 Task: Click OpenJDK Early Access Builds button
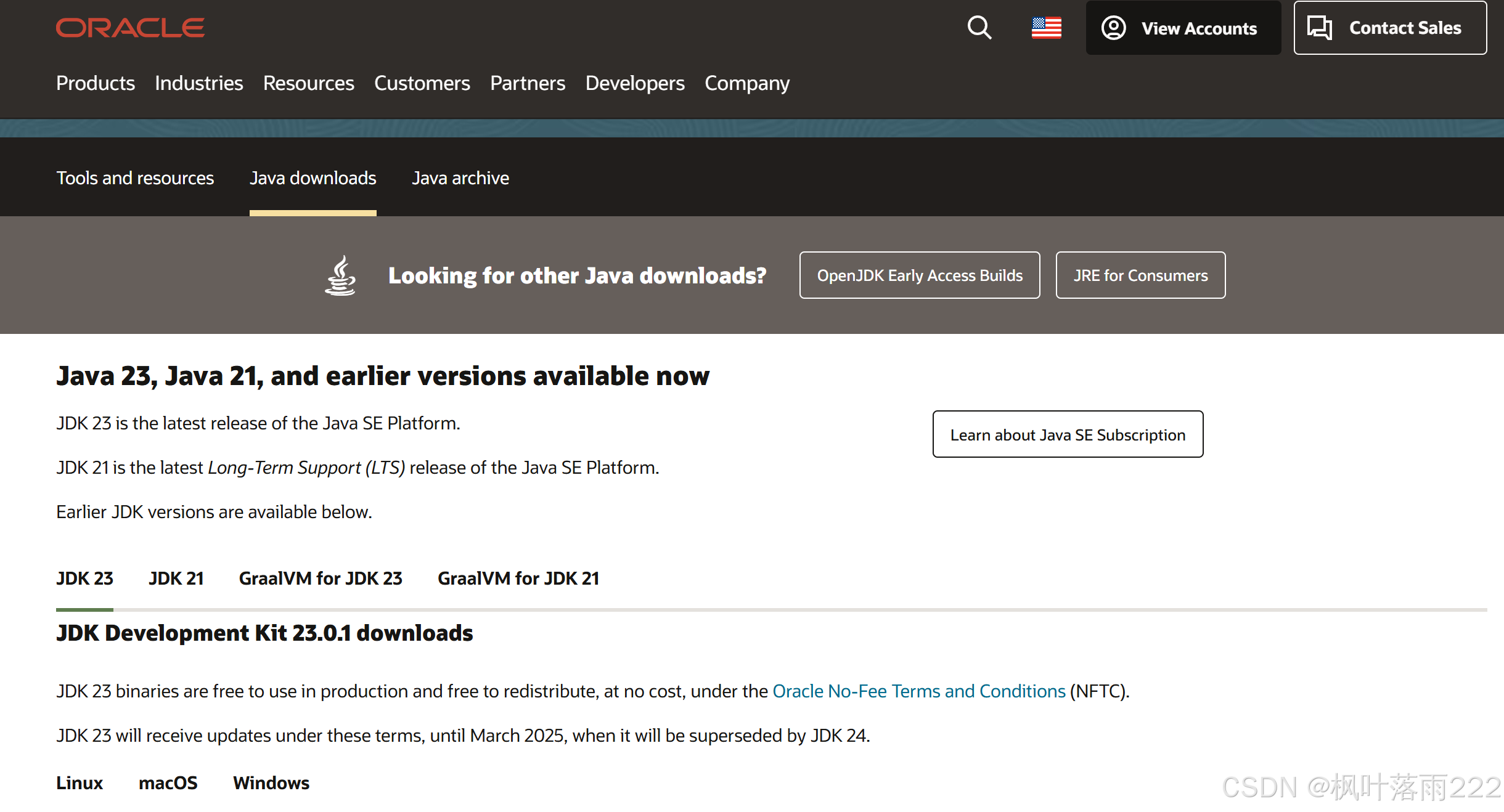(920, 275)
